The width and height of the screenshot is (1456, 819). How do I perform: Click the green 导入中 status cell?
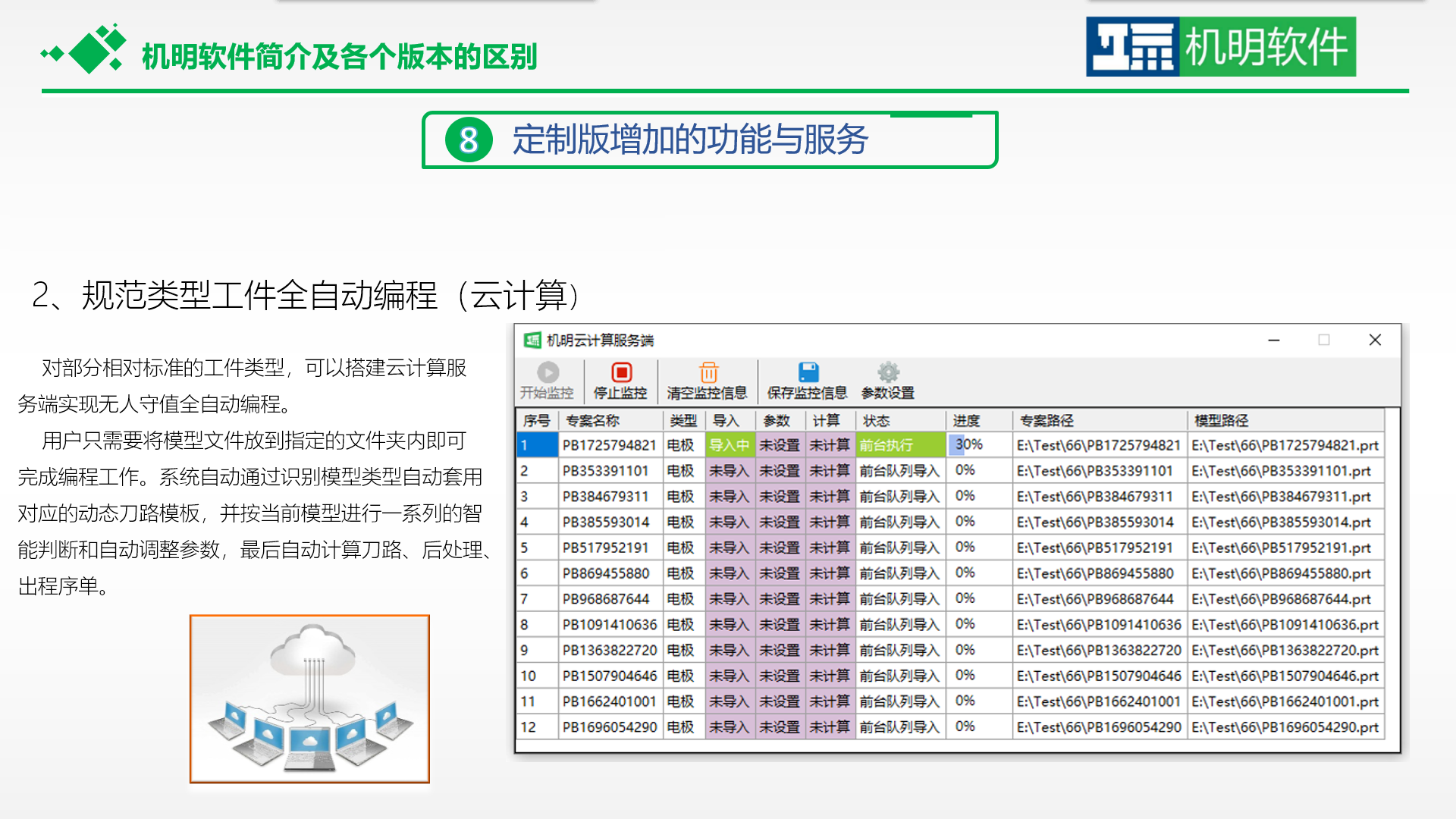coord(730,445)
